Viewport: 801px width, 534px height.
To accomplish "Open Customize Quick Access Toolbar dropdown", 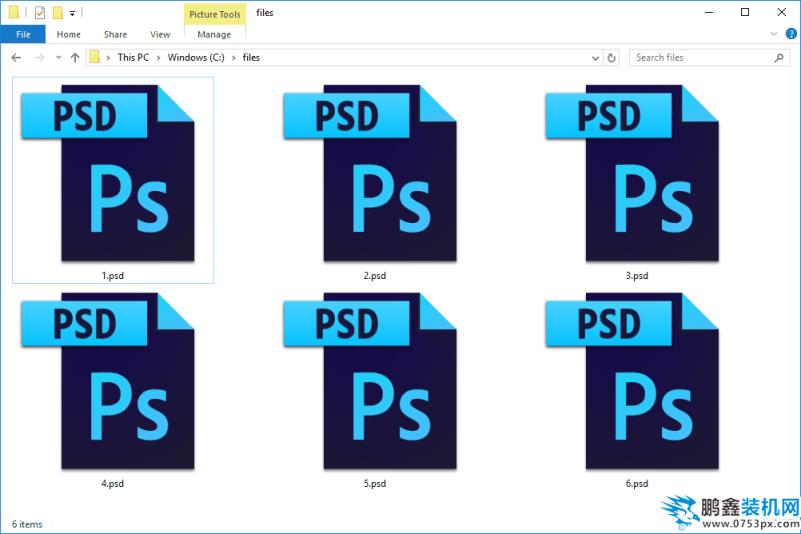I will 73,13.
